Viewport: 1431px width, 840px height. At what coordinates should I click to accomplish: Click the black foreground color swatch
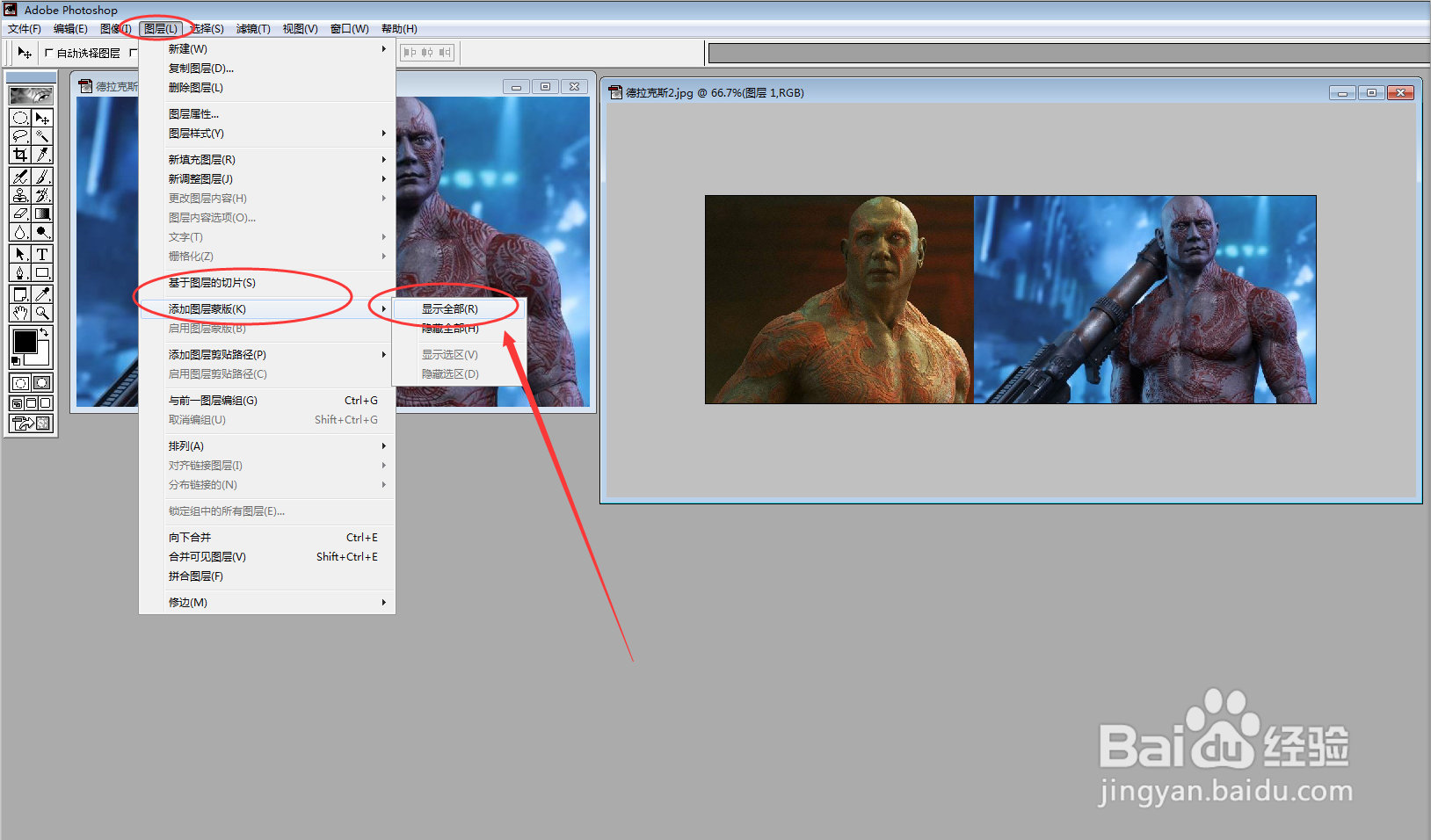[24, 341]
